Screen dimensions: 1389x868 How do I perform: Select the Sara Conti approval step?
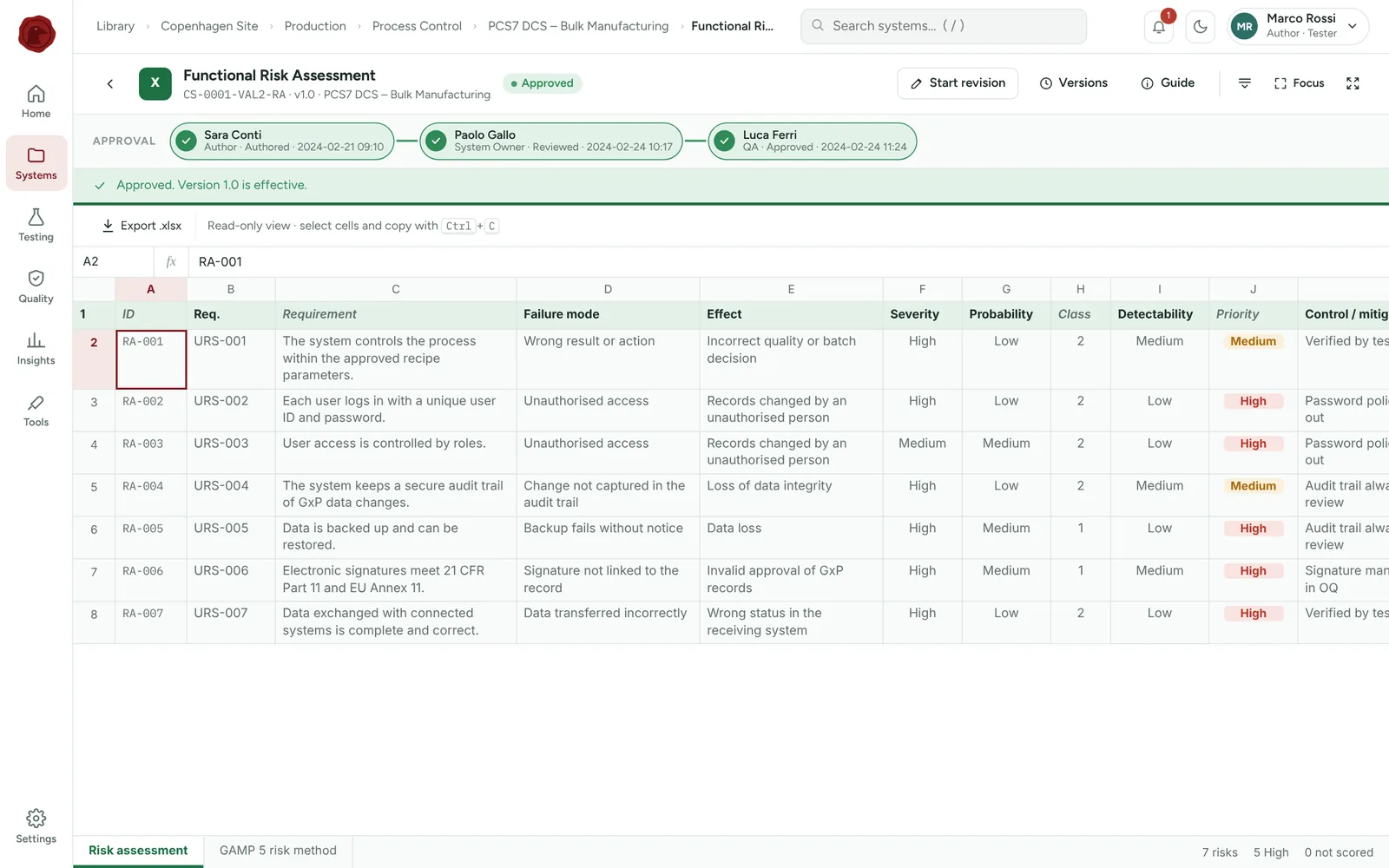(282, 141)
